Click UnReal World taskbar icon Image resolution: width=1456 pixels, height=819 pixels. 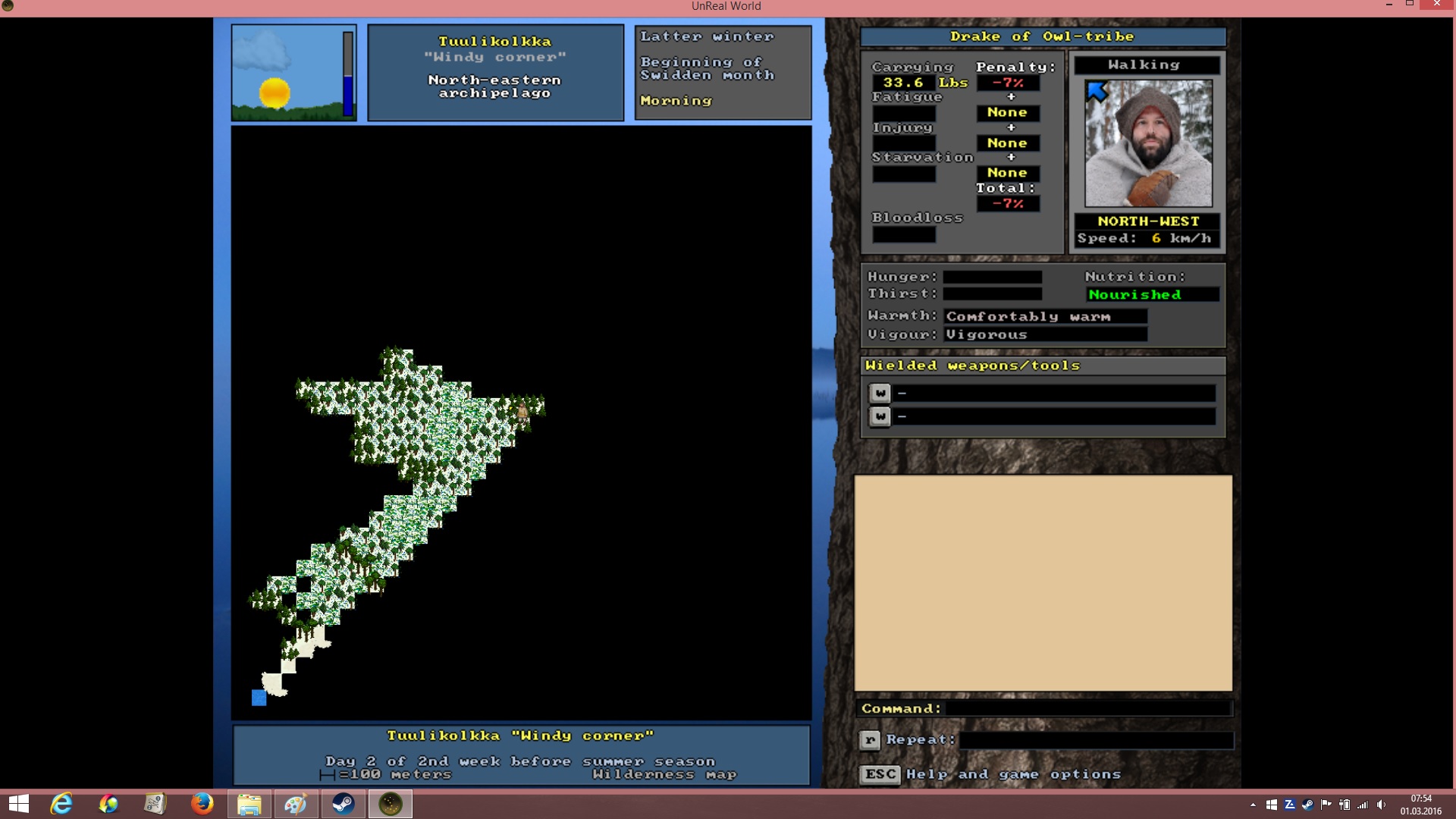[390, 804]
